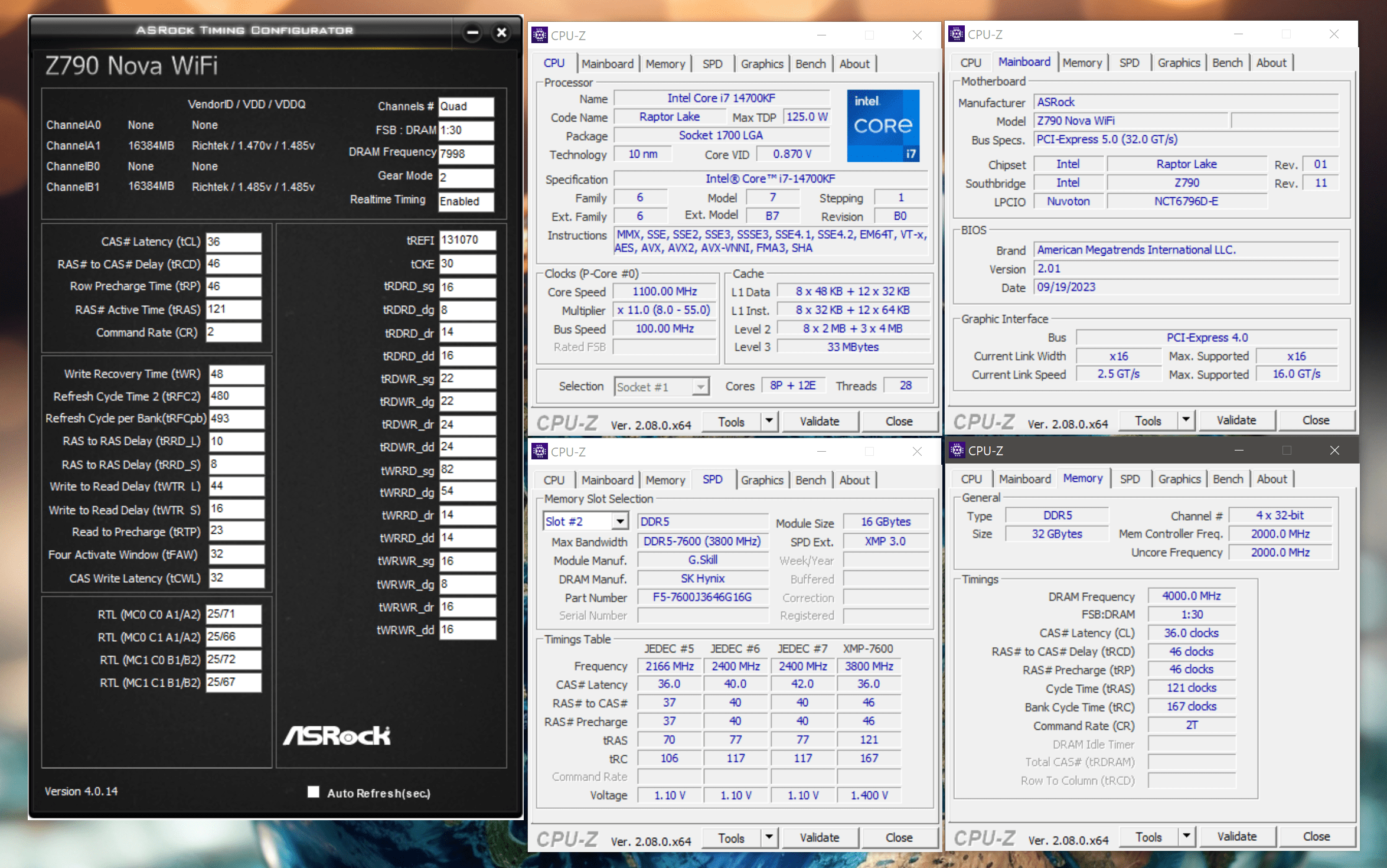Click the tWRRD_sg field showing 82

(468, 469)
